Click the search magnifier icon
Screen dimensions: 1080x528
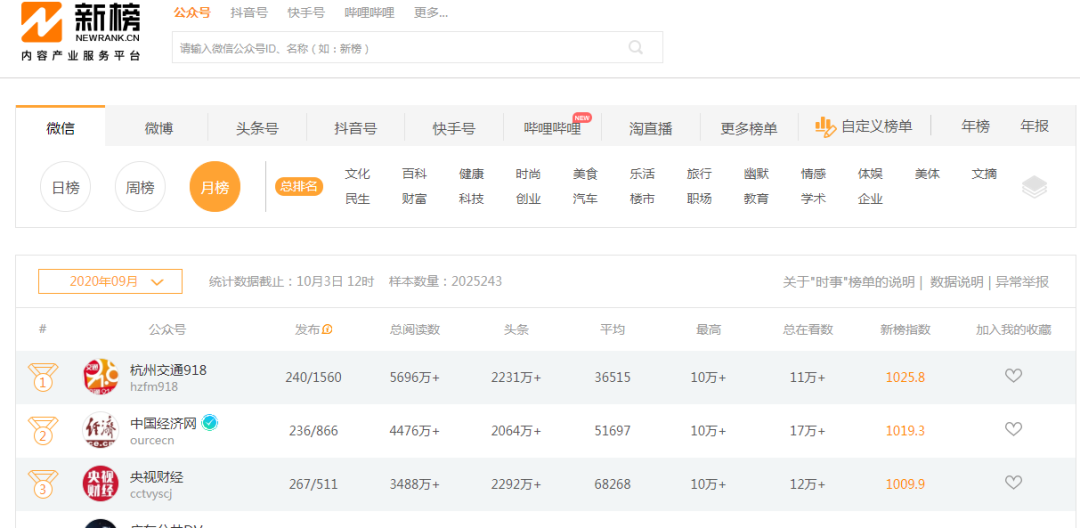[x=635, y=47]
